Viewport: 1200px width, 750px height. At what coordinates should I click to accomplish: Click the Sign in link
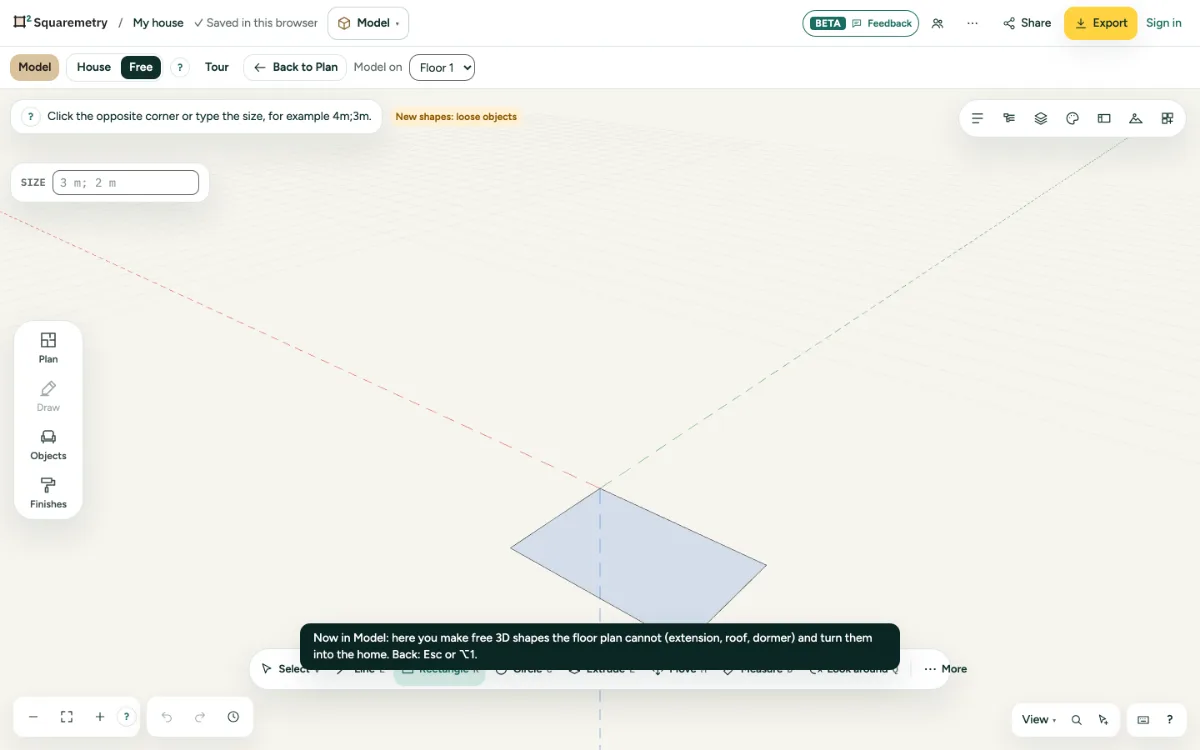coord(1164,23)
